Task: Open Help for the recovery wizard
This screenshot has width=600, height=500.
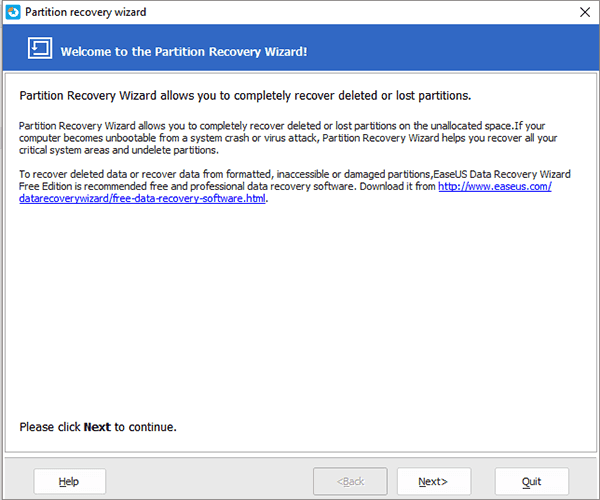Action: pos(69,482)
